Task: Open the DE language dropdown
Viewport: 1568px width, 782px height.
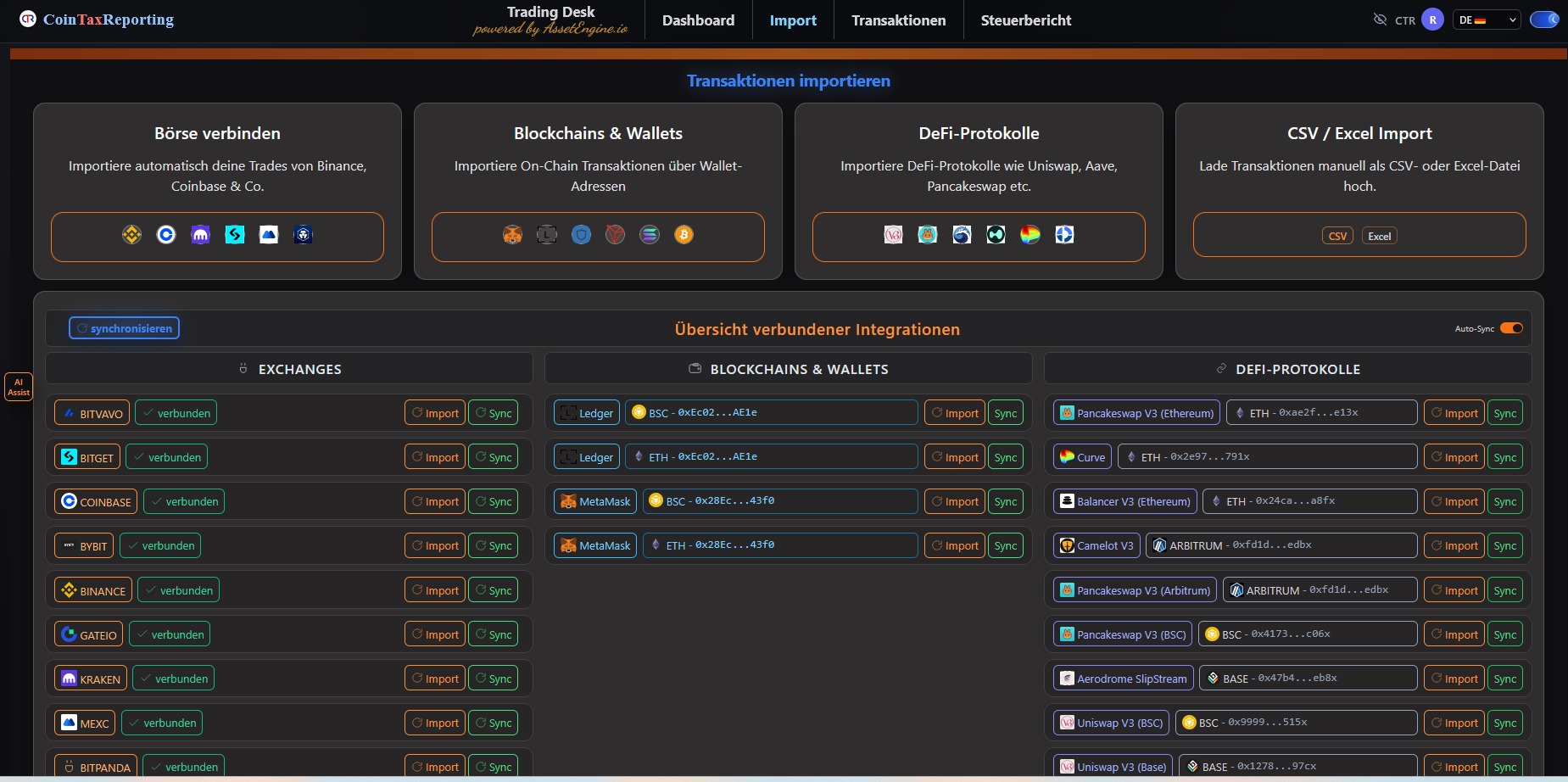Action: click(x=1487, y=20)
